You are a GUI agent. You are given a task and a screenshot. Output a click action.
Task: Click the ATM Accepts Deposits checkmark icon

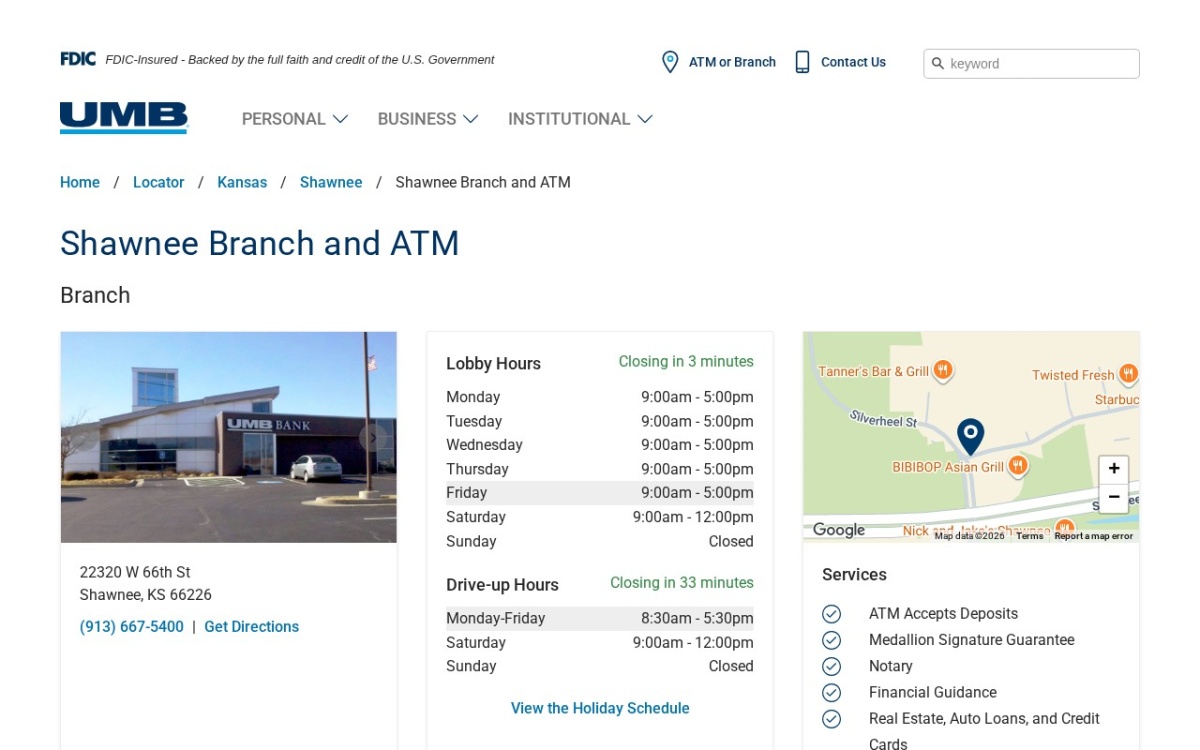tap(831, 614)
